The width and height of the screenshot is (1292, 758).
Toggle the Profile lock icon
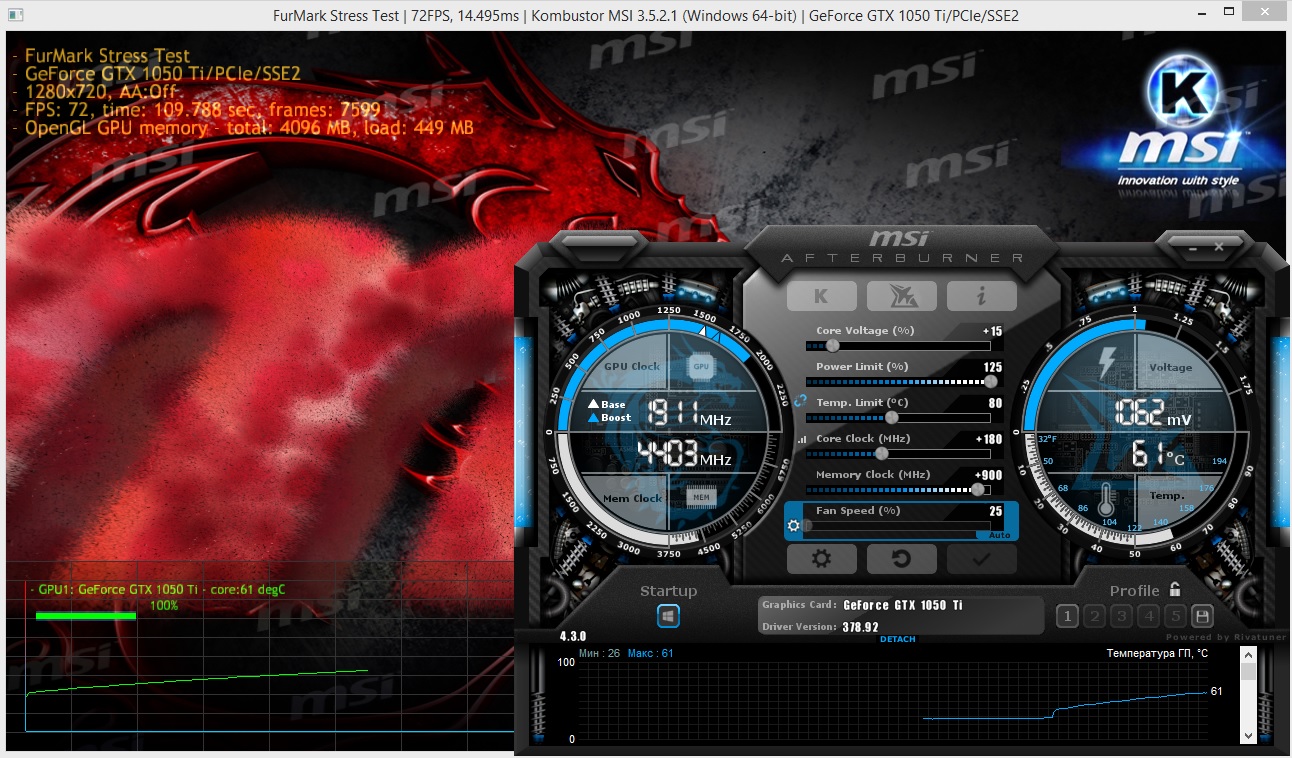[1175, 589]
